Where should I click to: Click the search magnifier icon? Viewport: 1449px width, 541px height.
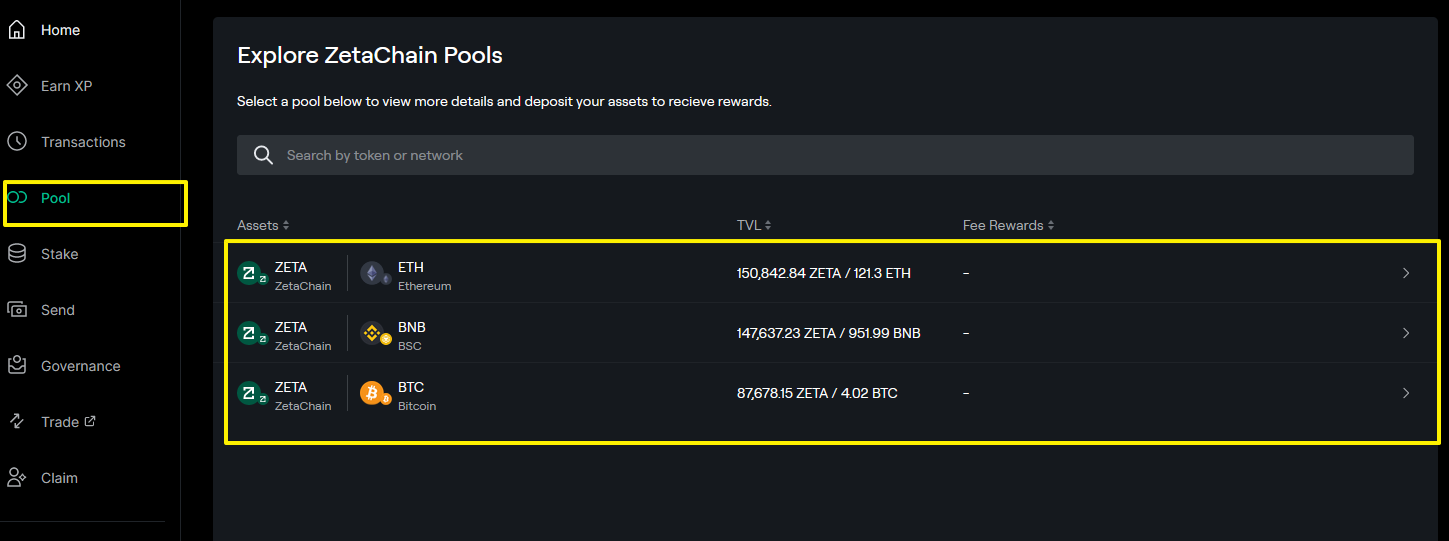tap(264, 155)
